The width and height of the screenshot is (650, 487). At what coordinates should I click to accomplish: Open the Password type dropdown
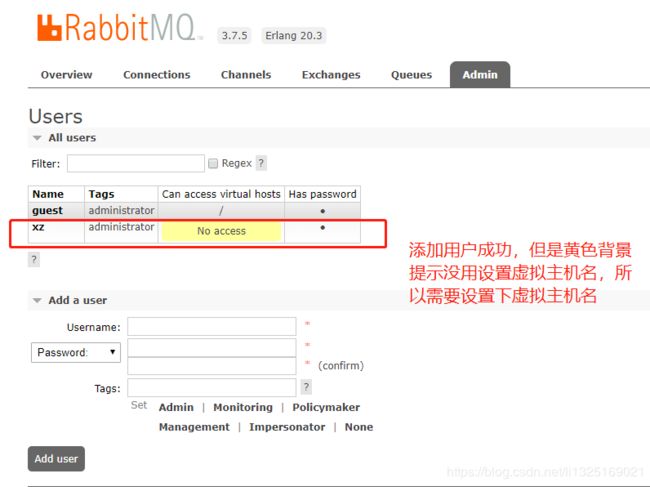click(x=76, y=352)
